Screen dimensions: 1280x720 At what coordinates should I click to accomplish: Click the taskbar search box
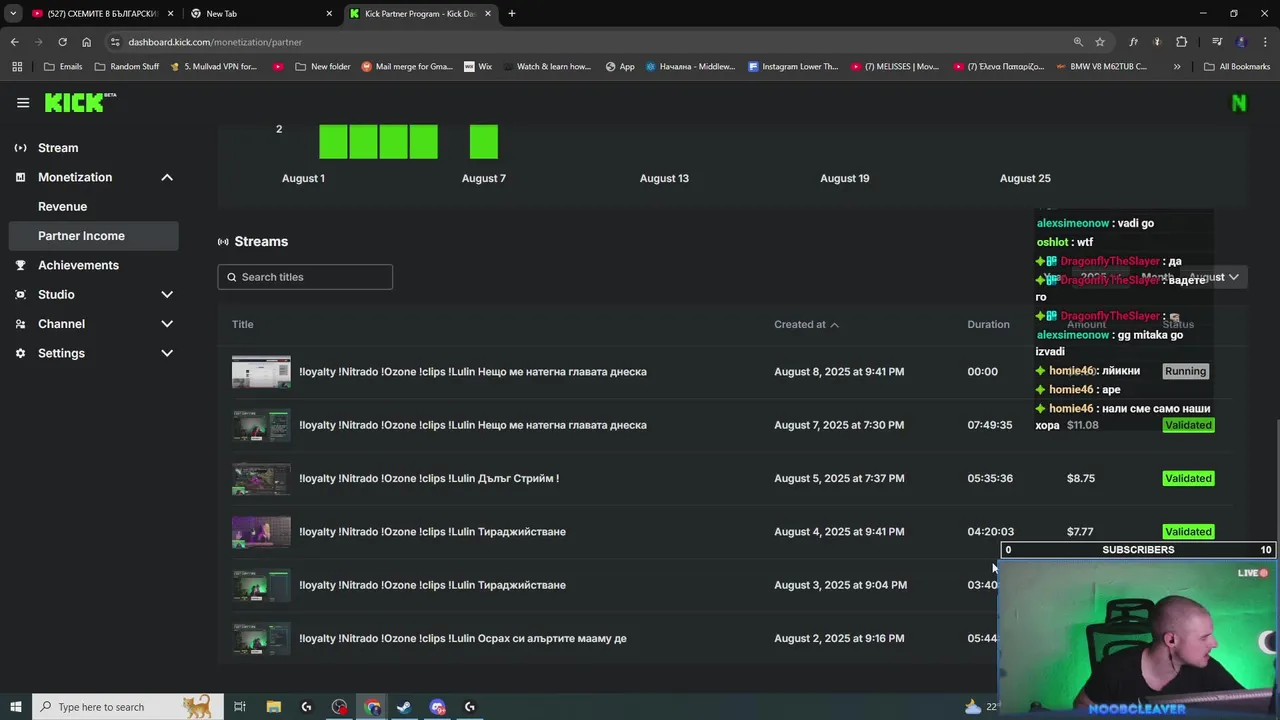[127, 707]
